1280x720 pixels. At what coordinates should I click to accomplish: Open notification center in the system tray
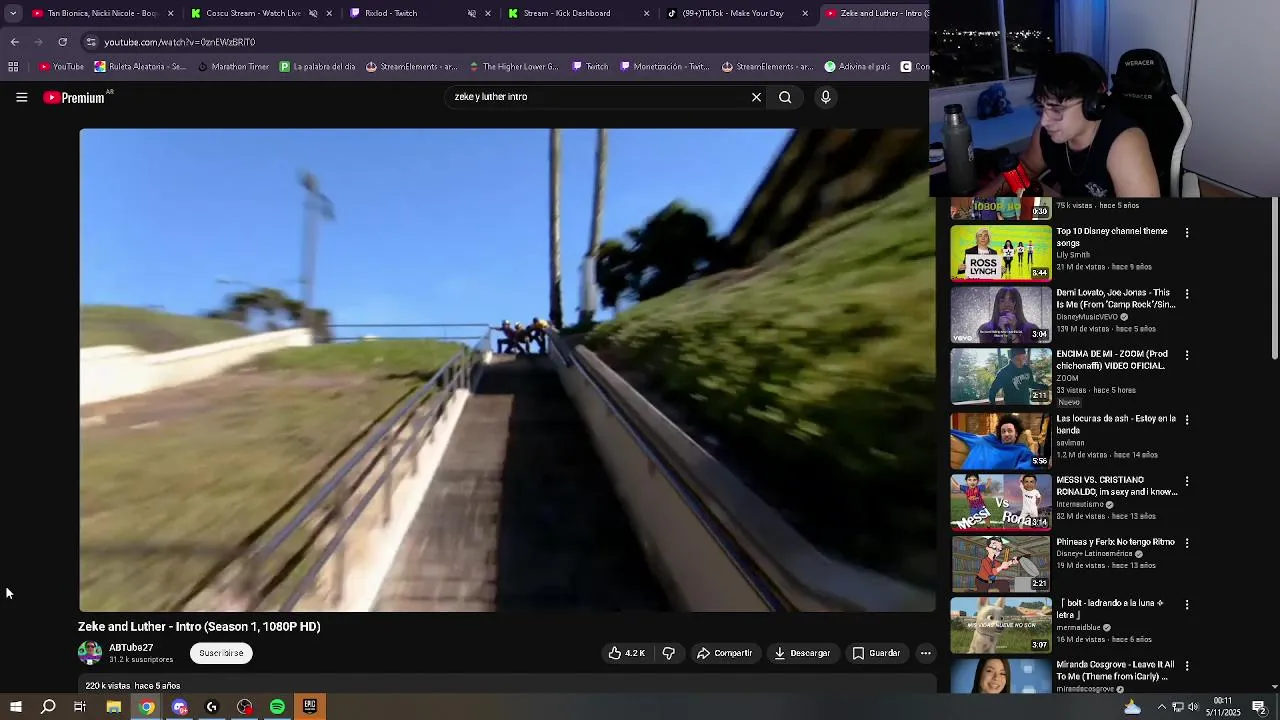click(1259, 707)
